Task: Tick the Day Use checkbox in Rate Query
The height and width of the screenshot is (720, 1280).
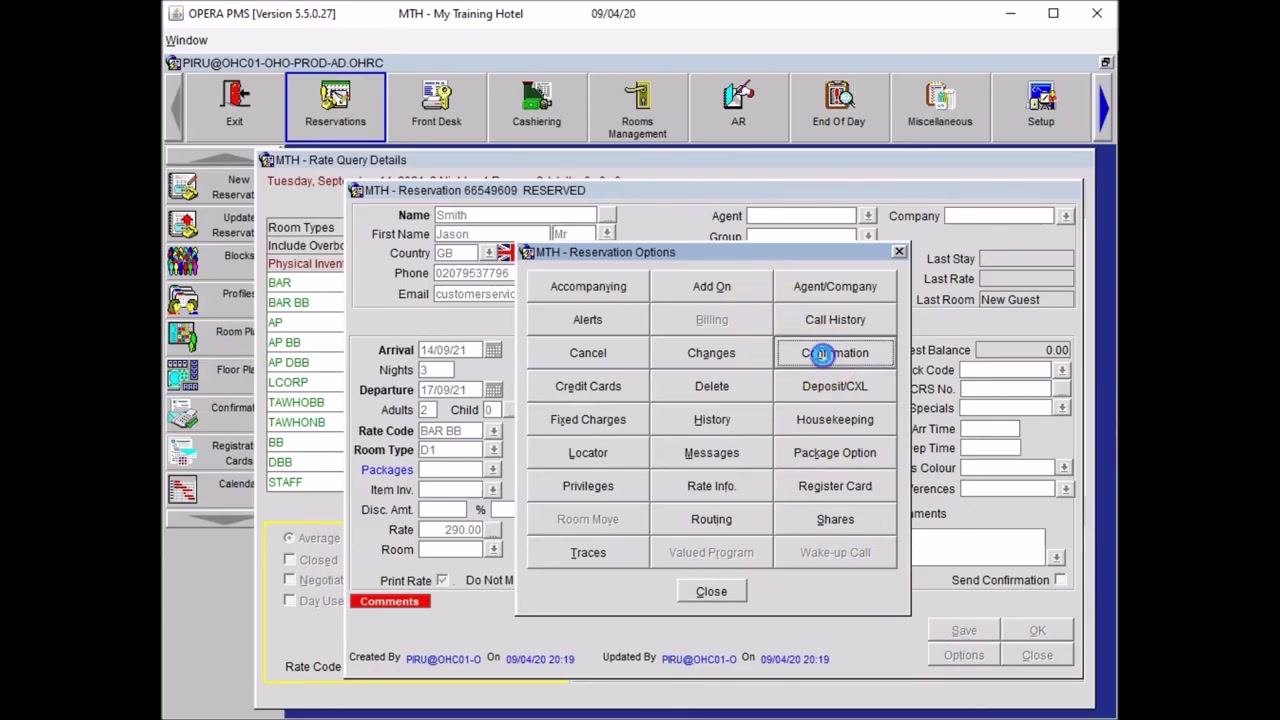Action: [x=290, y=600]
